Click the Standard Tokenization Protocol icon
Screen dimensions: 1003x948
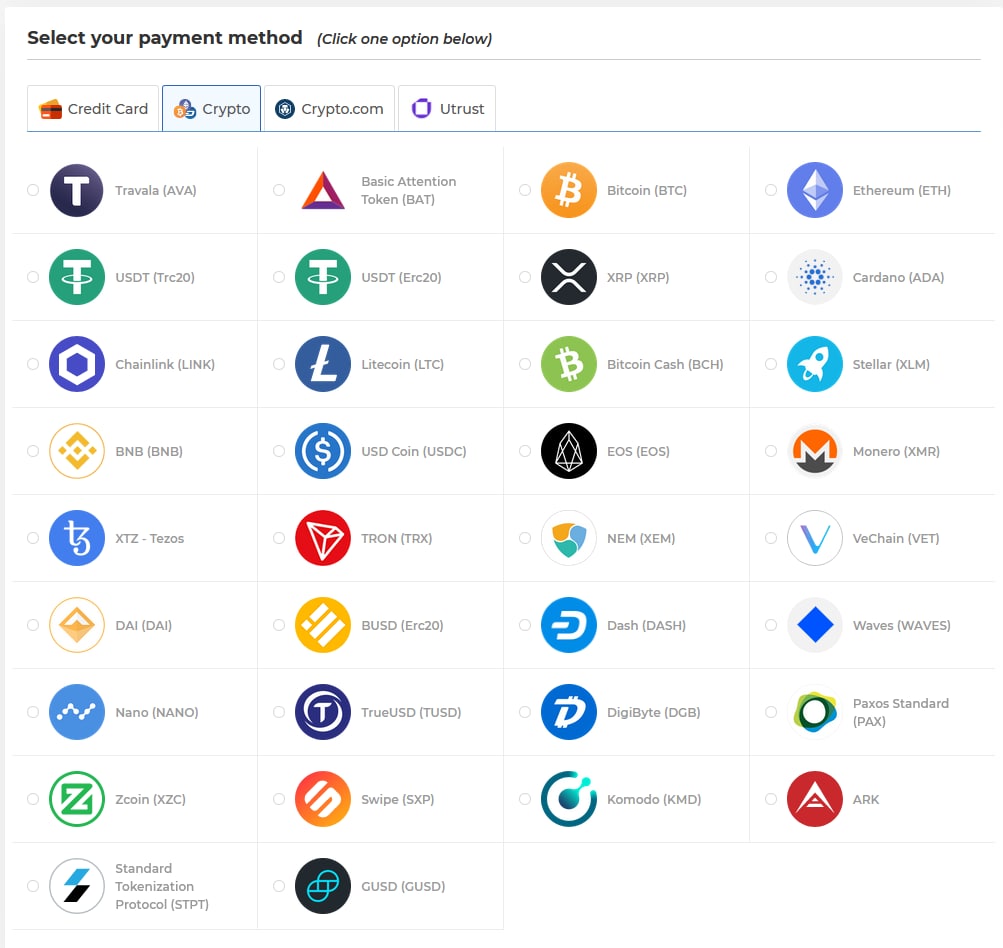(77, 887)
